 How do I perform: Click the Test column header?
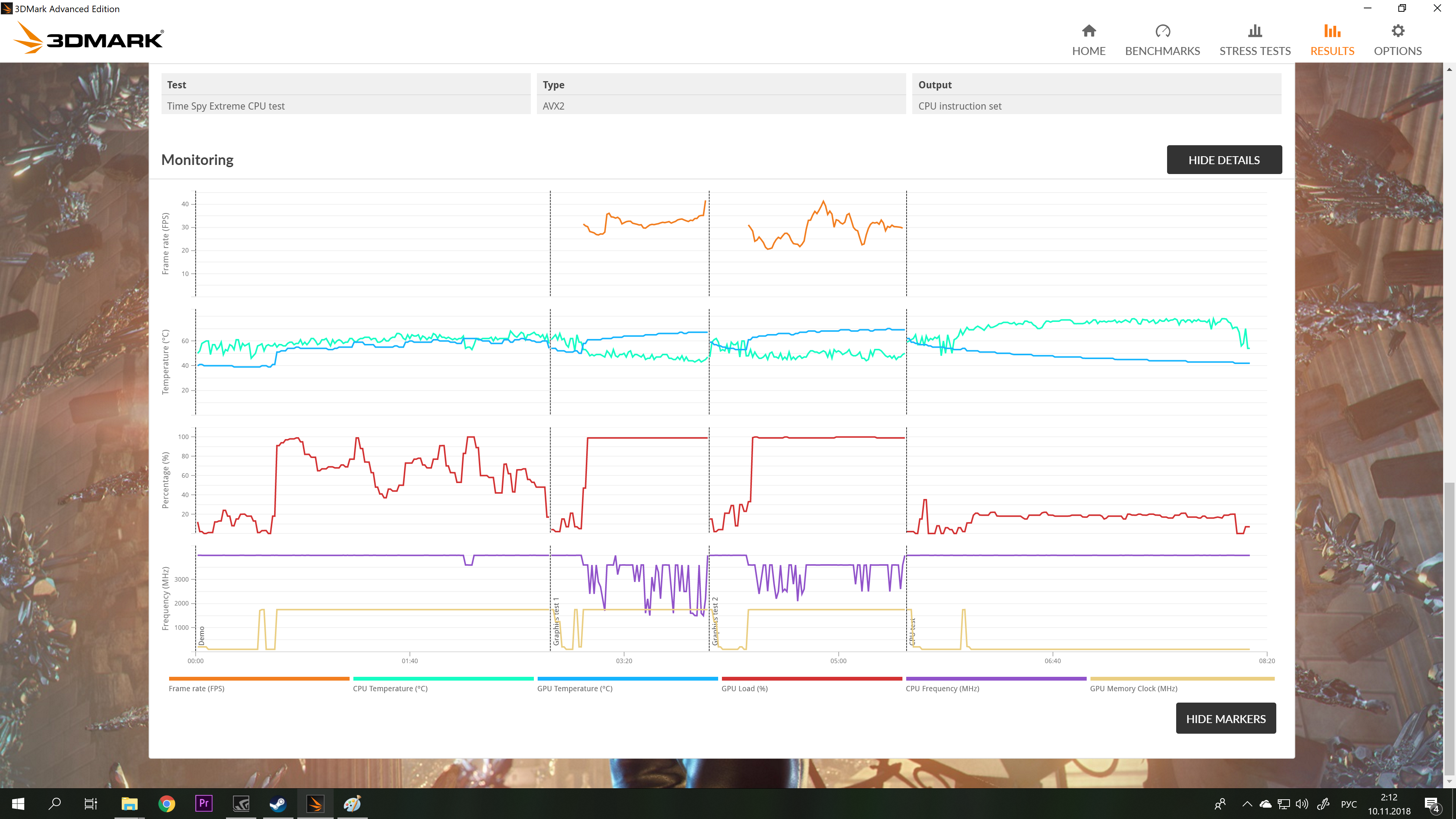[x=346, y=84]
